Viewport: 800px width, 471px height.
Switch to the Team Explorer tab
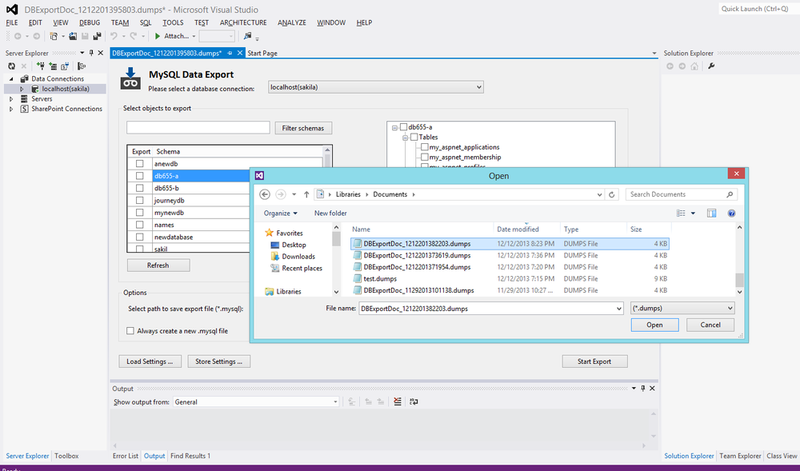tap(740, 456)
